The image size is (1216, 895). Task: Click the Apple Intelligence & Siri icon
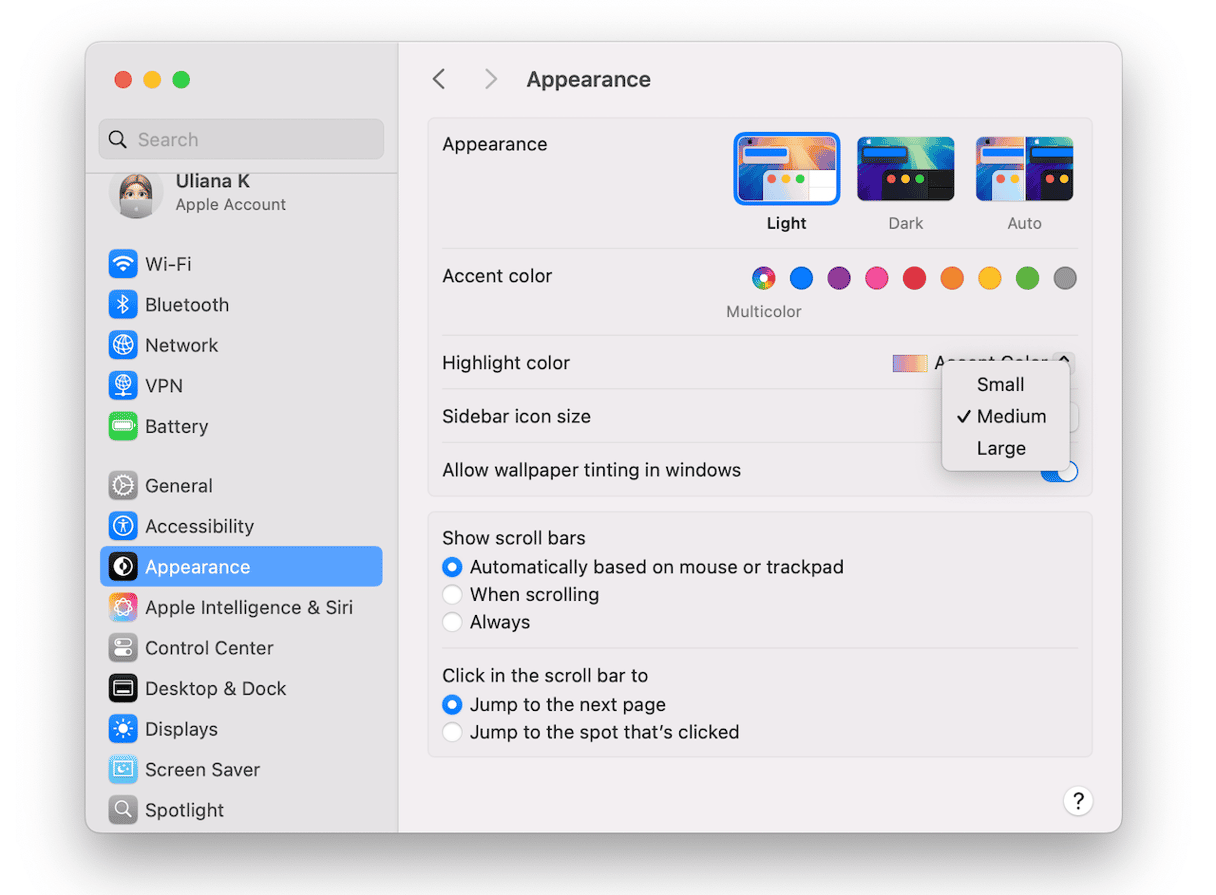click(x=123, y=608)
